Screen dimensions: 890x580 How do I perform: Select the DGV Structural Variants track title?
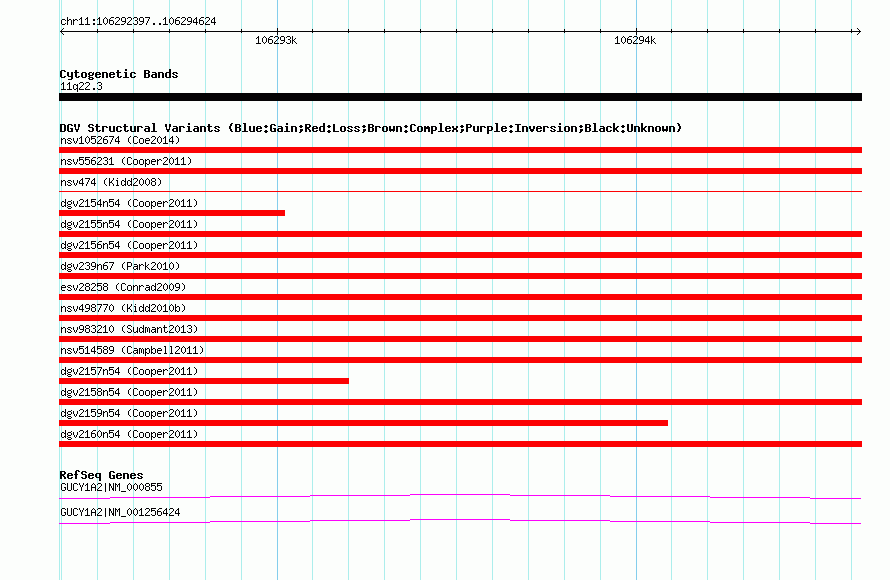coord(370,128)
